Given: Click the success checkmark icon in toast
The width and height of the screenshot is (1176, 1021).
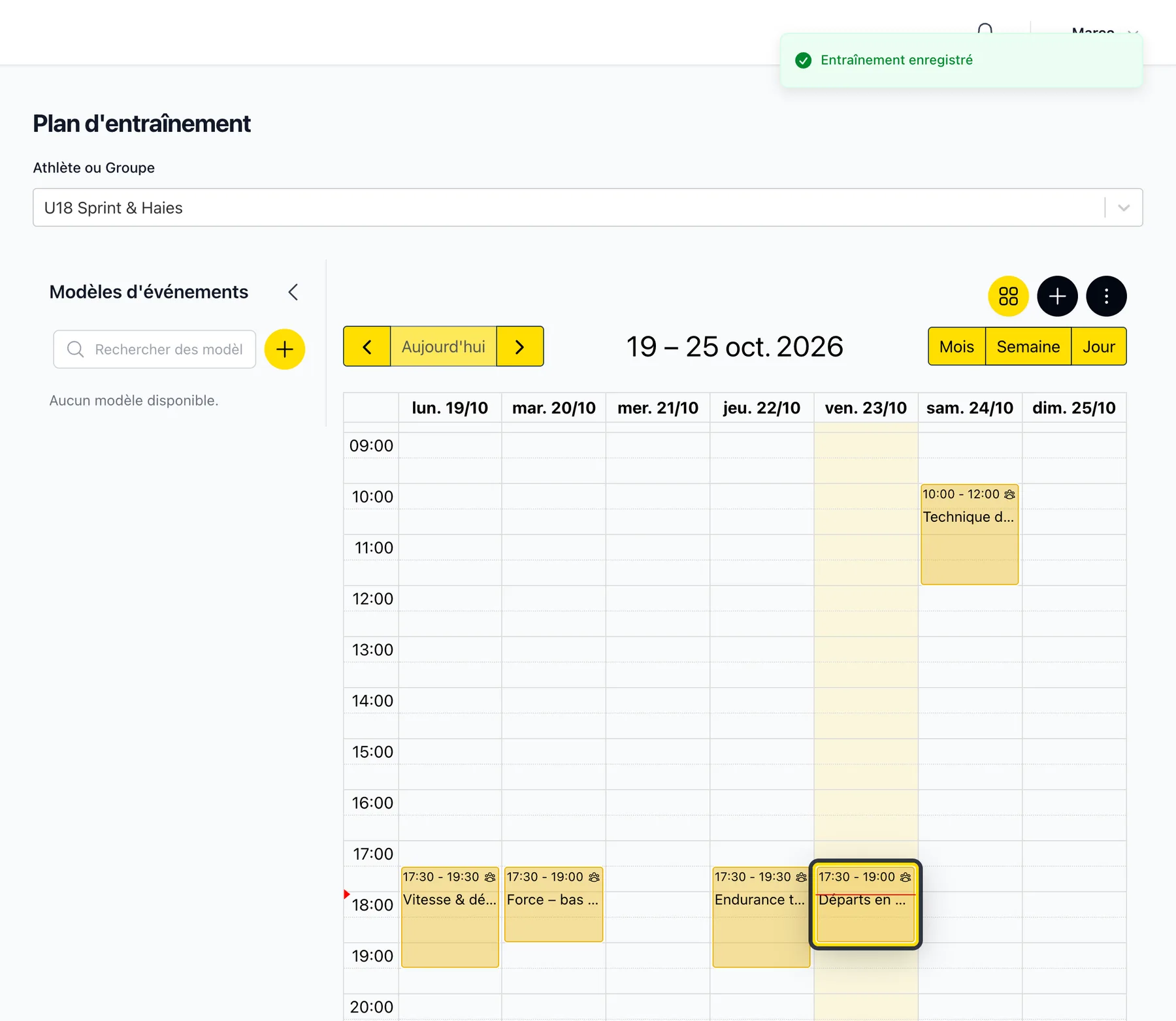Looking at the screenshot, I should point(804,61).
